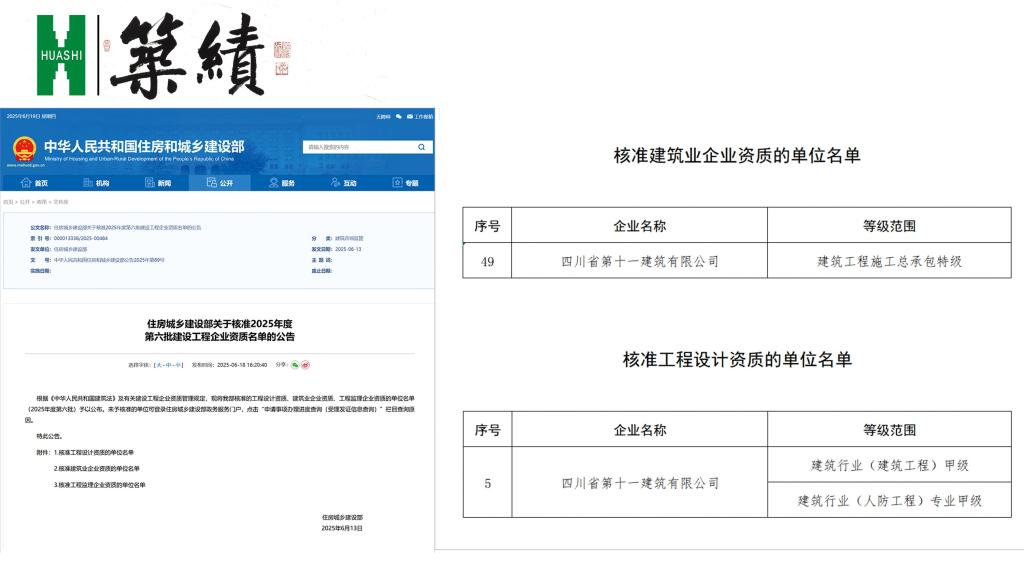The width and height of the screenshot is (1024, 575).
Task: Click the national emblem logo
Action: coord(23,151)
